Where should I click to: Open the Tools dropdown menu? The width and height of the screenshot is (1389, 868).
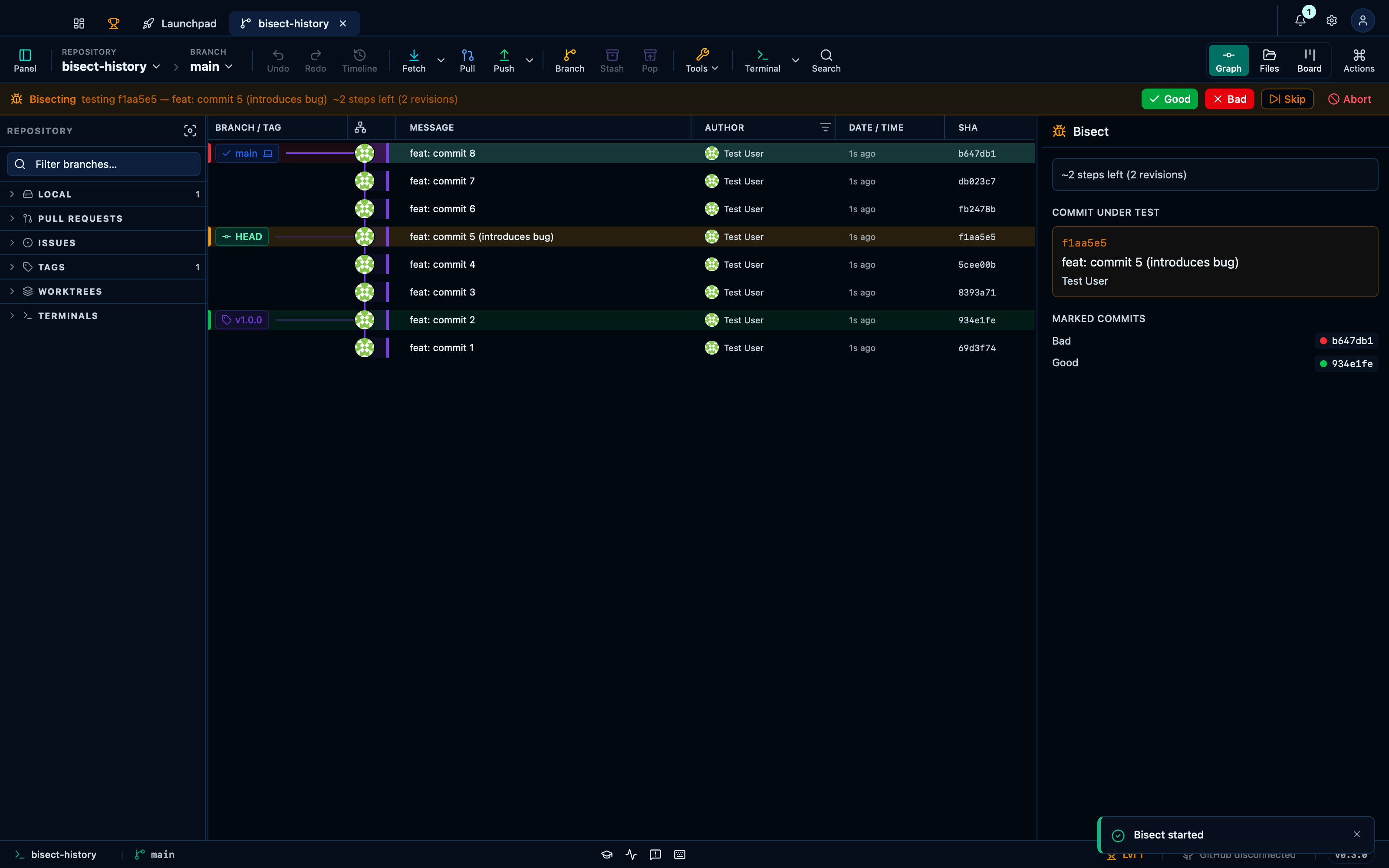702,60
